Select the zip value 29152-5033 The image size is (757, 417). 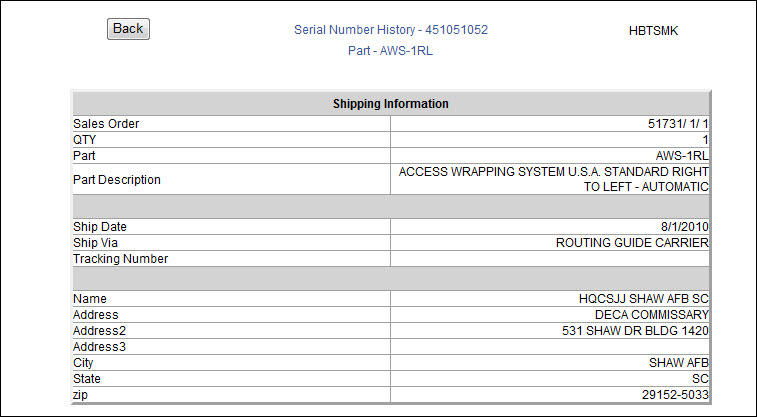click(675, 395)
